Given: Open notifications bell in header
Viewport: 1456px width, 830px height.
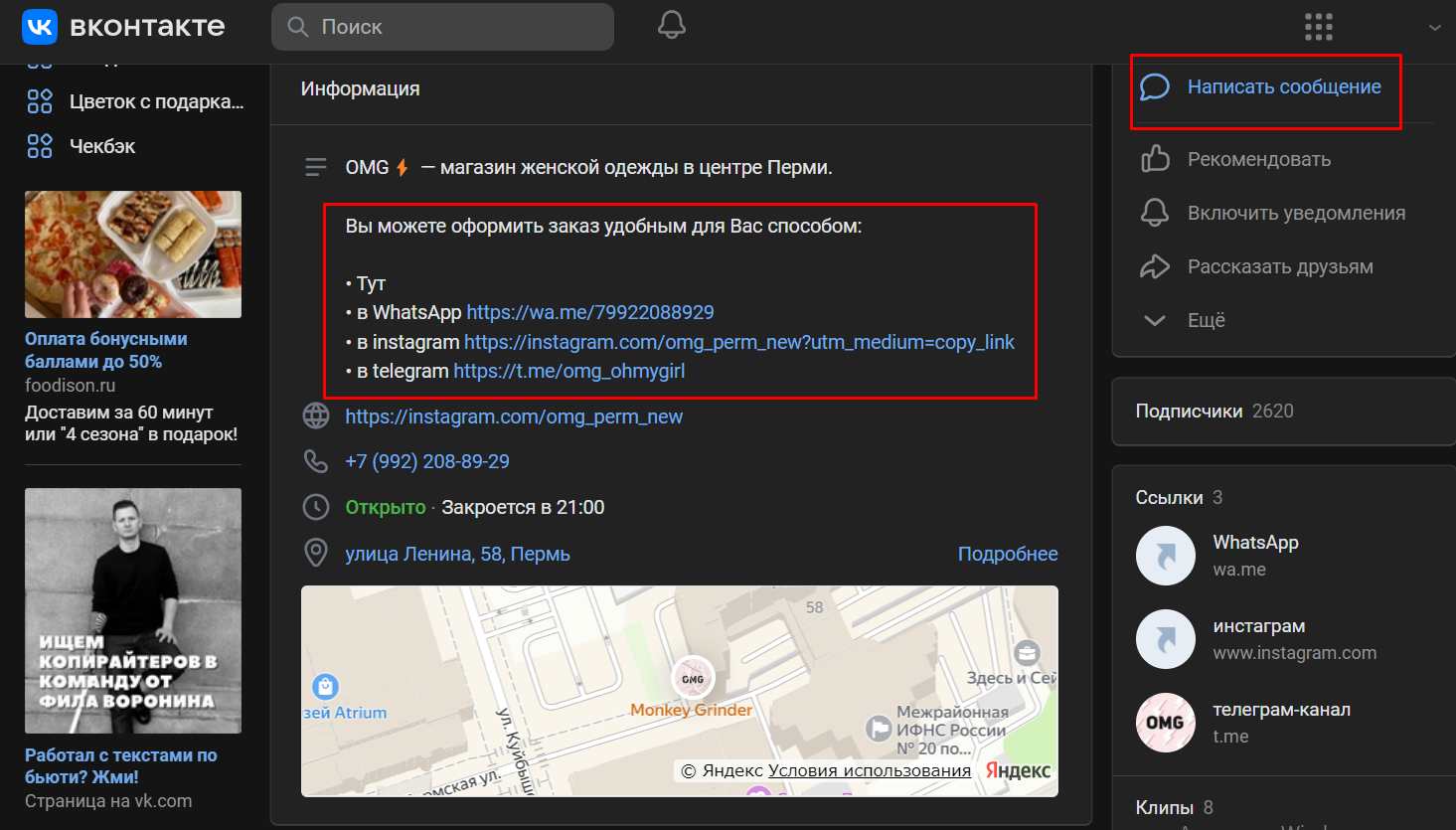Looking at the screenshot, I should pos(672,25).
